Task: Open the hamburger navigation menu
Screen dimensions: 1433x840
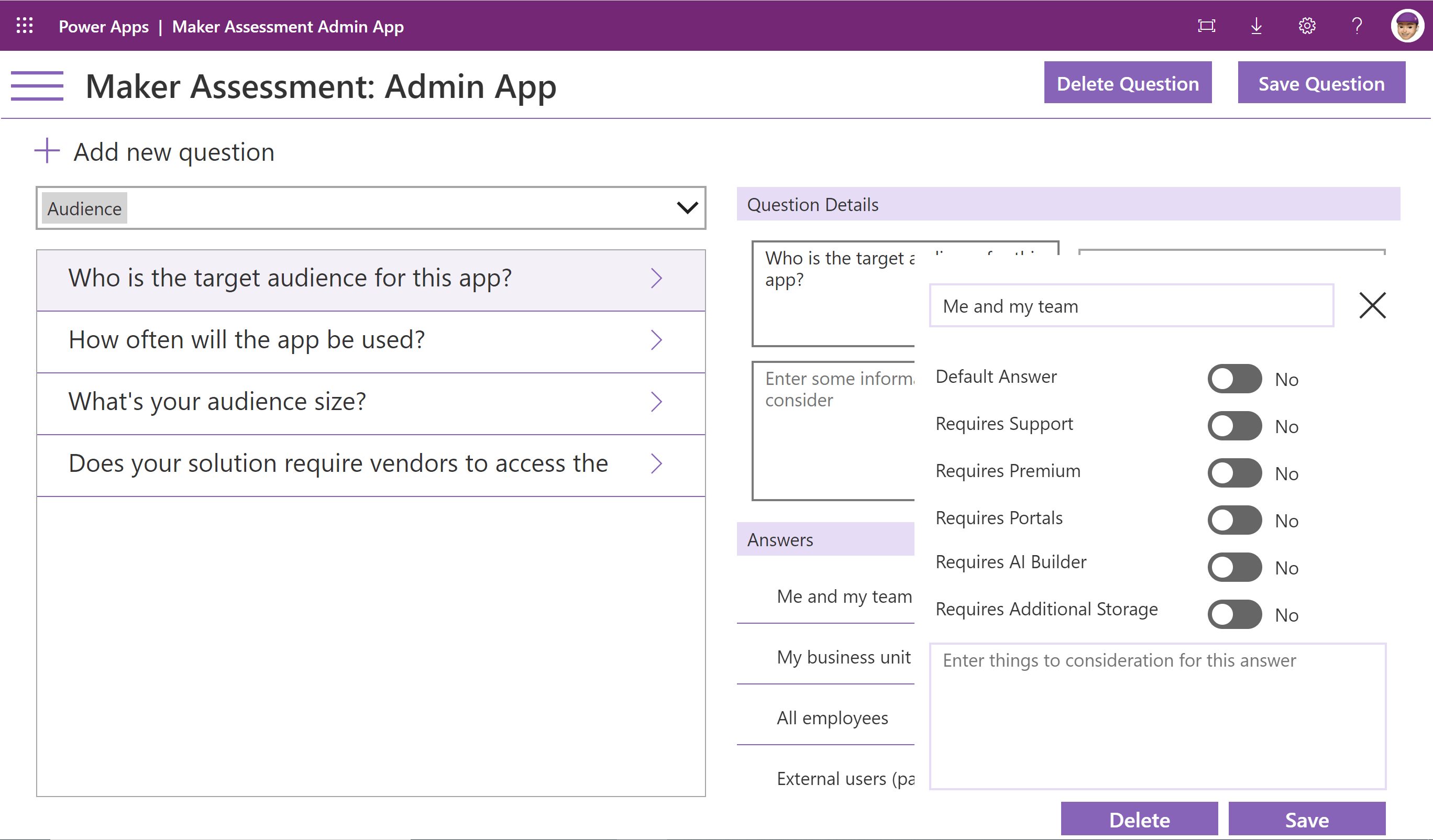Action: point(37,86)
